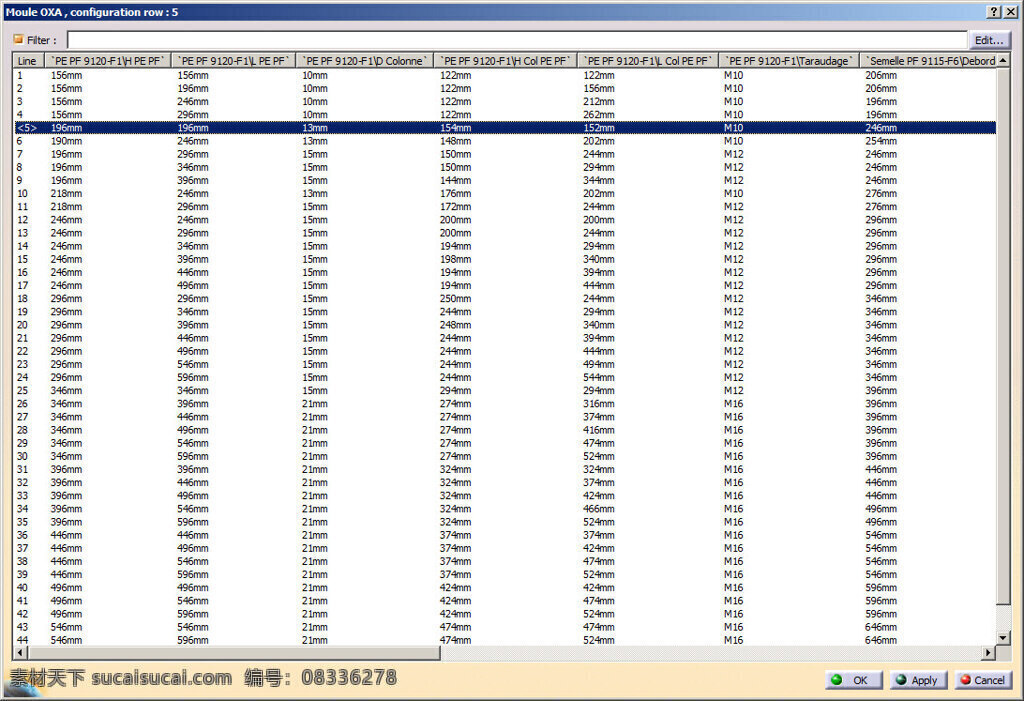Close the Moule OXA configuration dialog
Viewport: 1024px width, 701px height.
[x=1010, y=12]
